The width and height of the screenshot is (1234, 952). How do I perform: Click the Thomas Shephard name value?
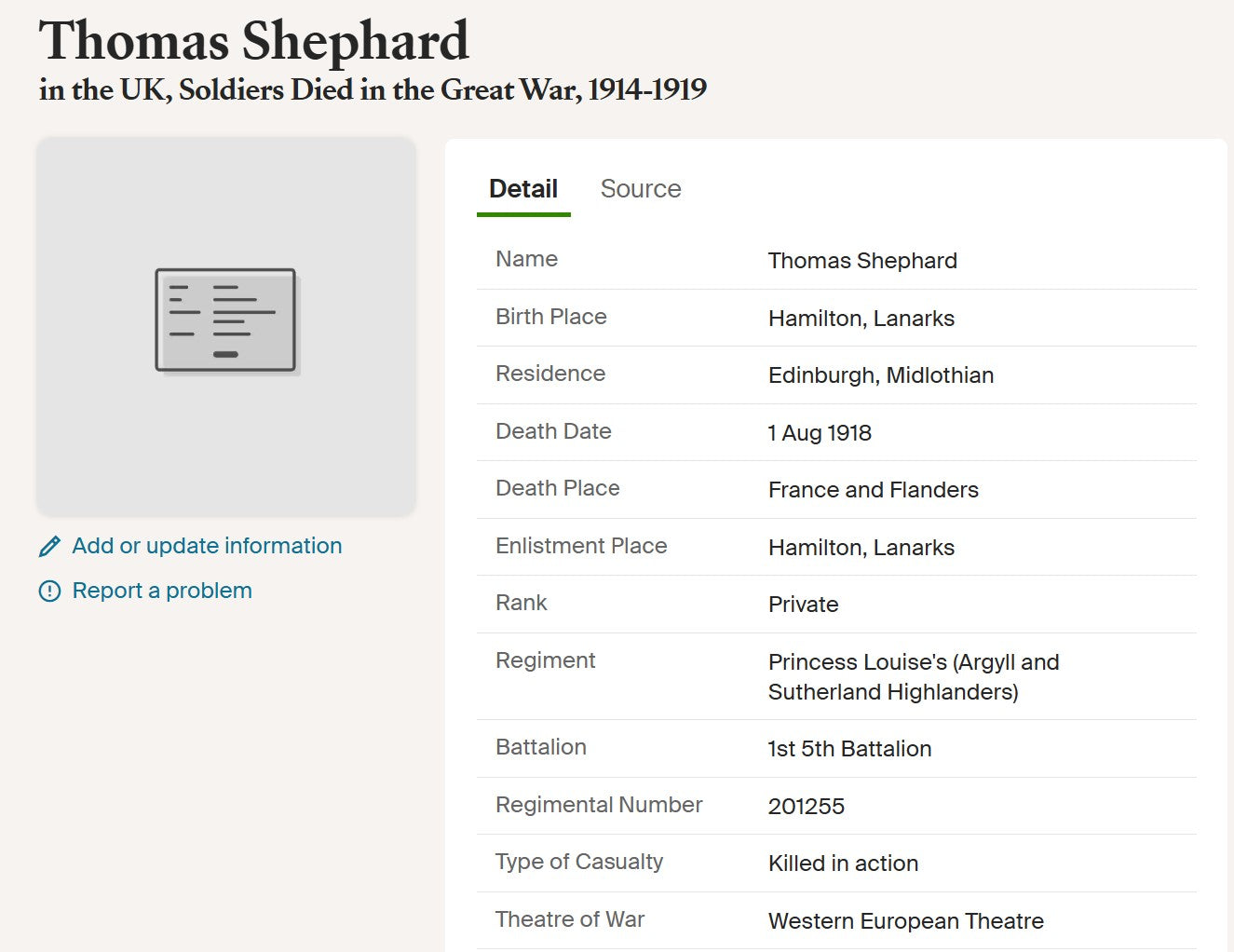coord(862,261)
